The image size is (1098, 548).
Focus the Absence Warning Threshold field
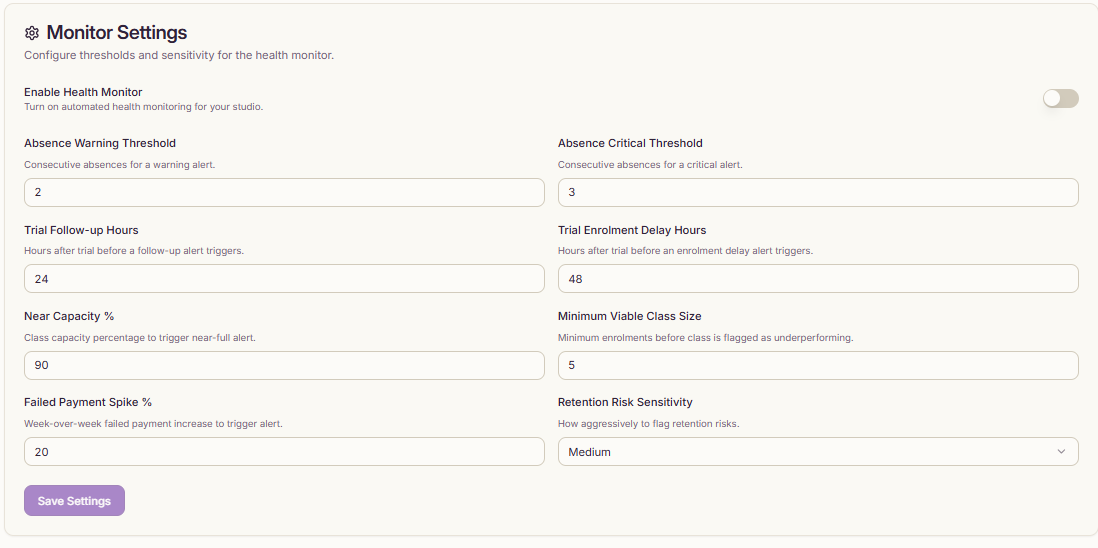coord(284,192)
